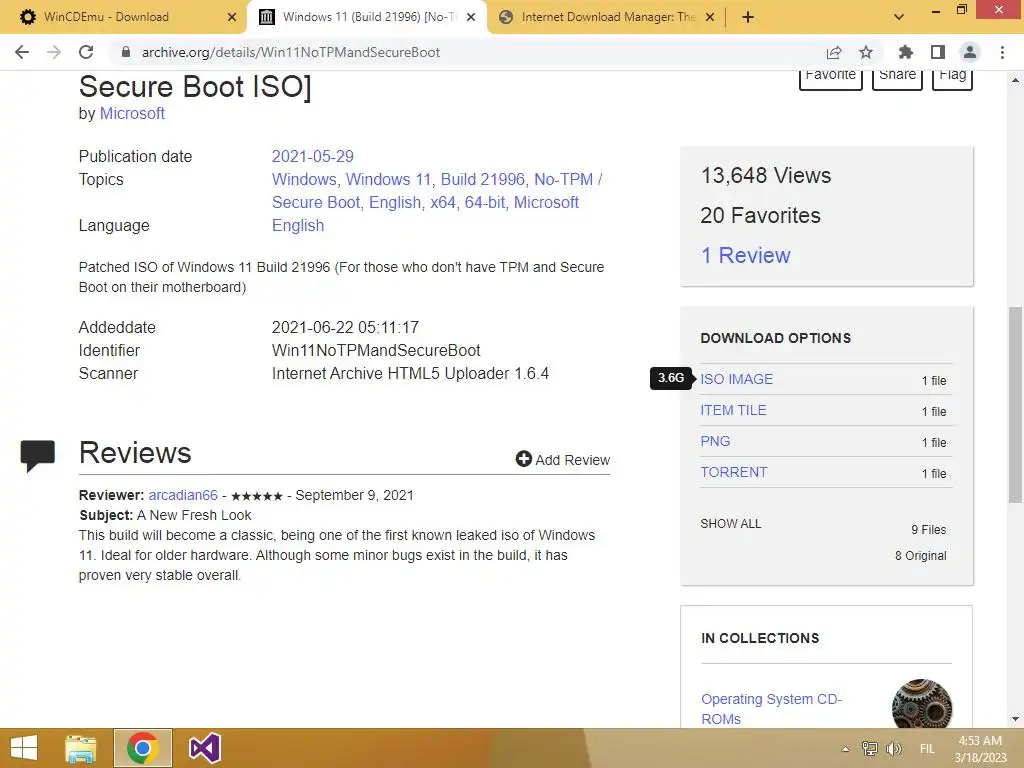
Task: Open the 2021-05-29 publication date link
Action: [312, 157]
